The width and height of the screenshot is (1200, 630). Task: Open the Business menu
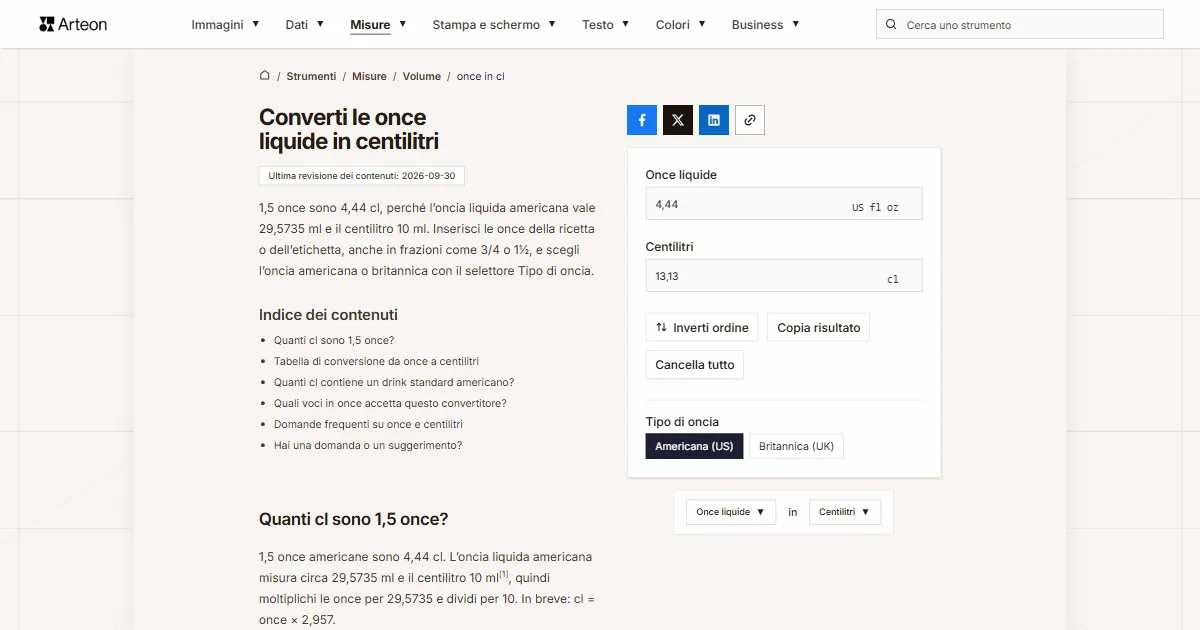(766, 24)
